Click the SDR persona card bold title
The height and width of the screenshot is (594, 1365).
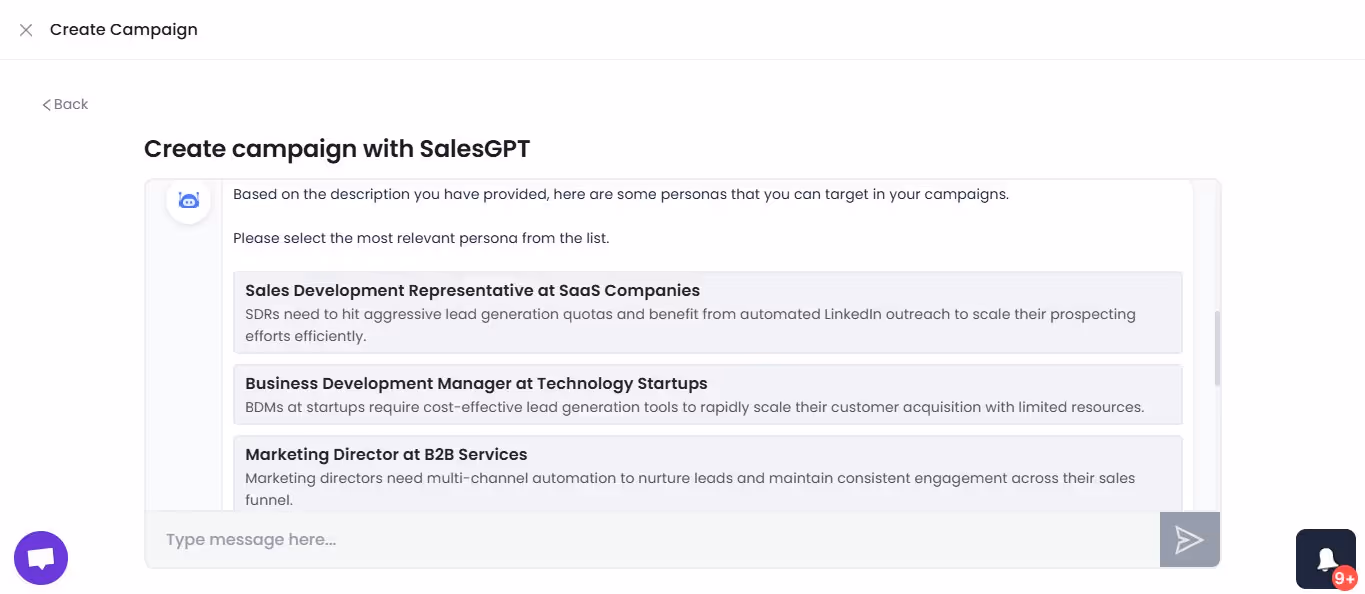[x=471, y=290]
